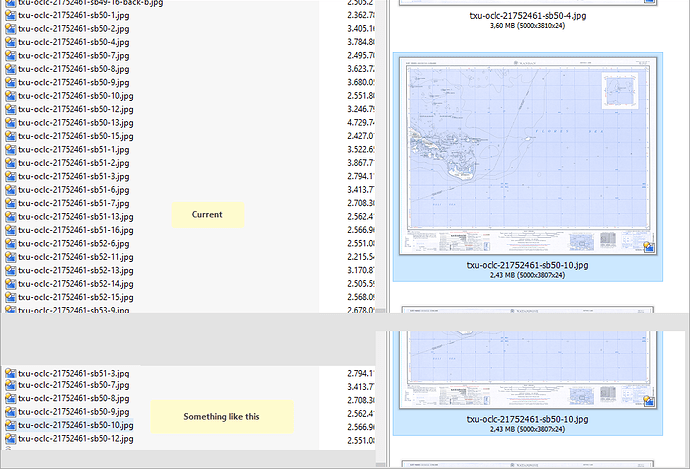Screen dimensions: 690x469
Task: Click the file icon beside txu-oclc-21752461-sb51-7.jpg
Action: [x=11, y=203]
